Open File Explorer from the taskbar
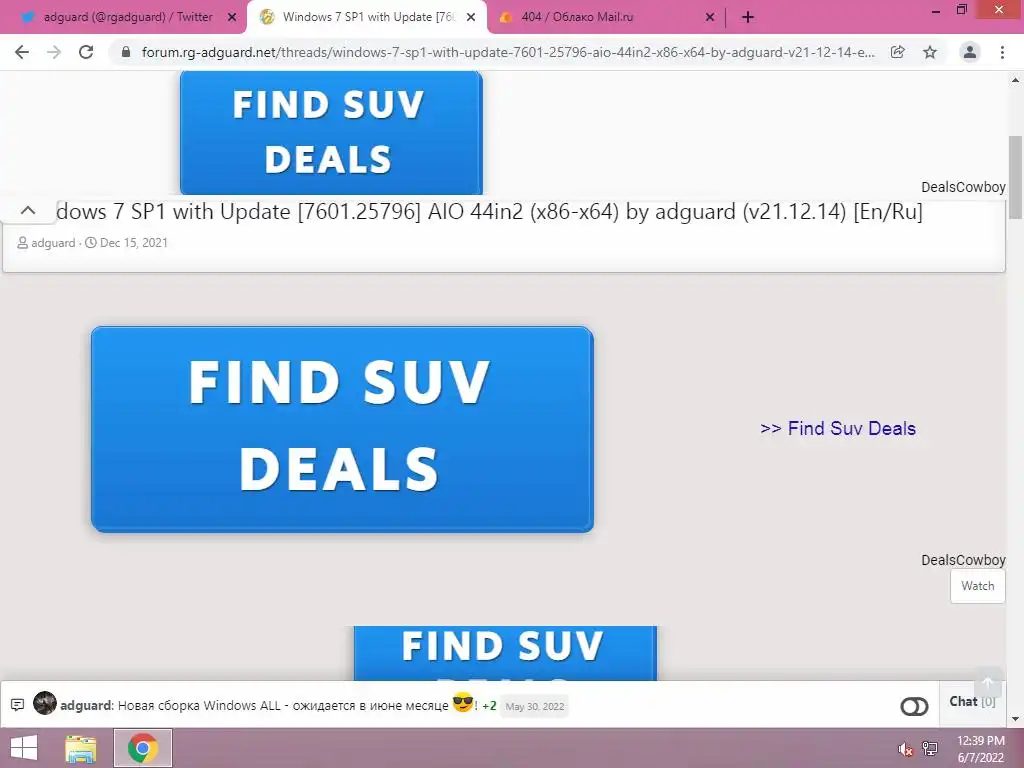This screenshot has width=1024, height=768. coord(81,748)
